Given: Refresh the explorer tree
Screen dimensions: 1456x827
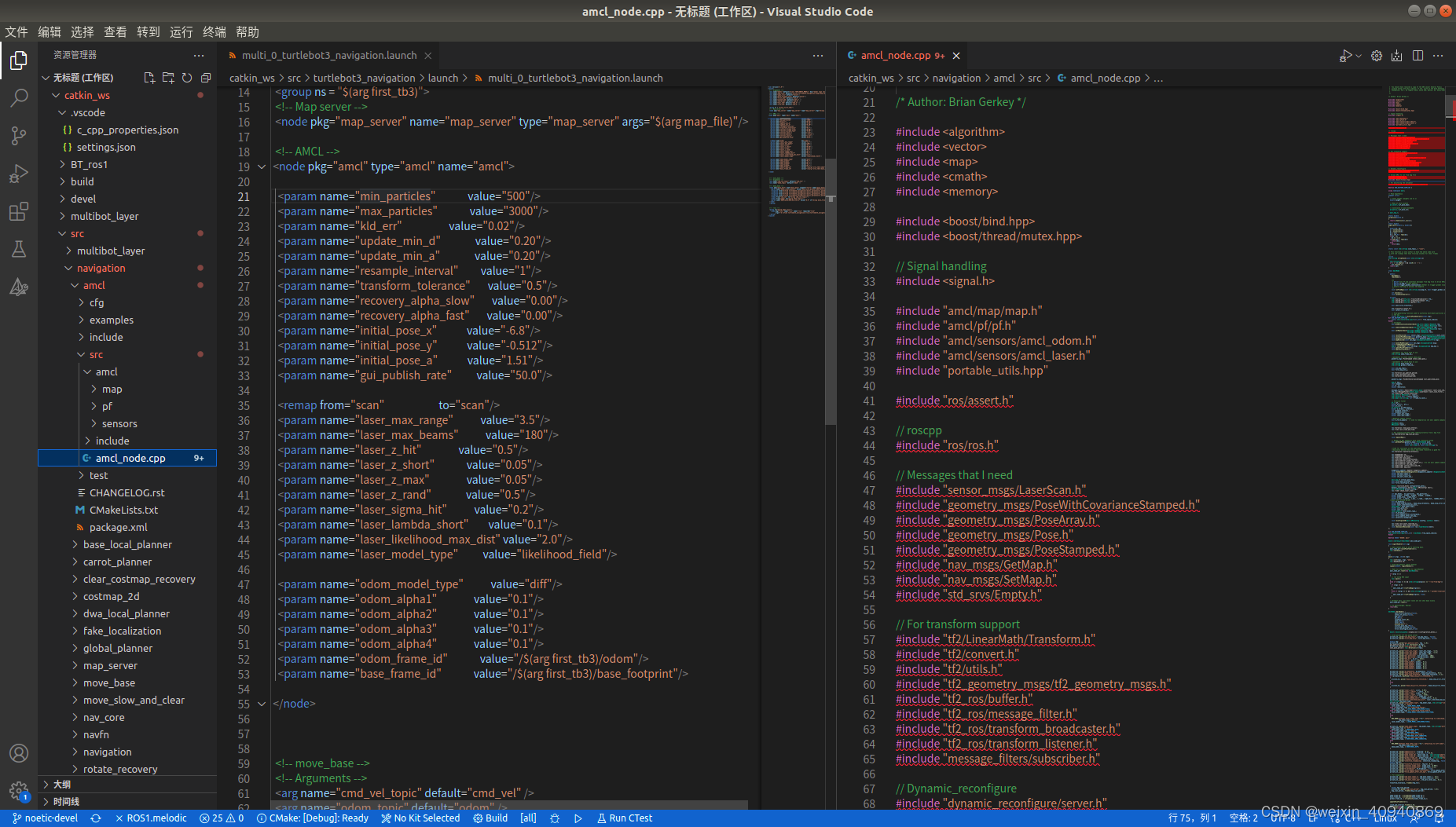Looking at the screenshot, I should coord(187,78).
